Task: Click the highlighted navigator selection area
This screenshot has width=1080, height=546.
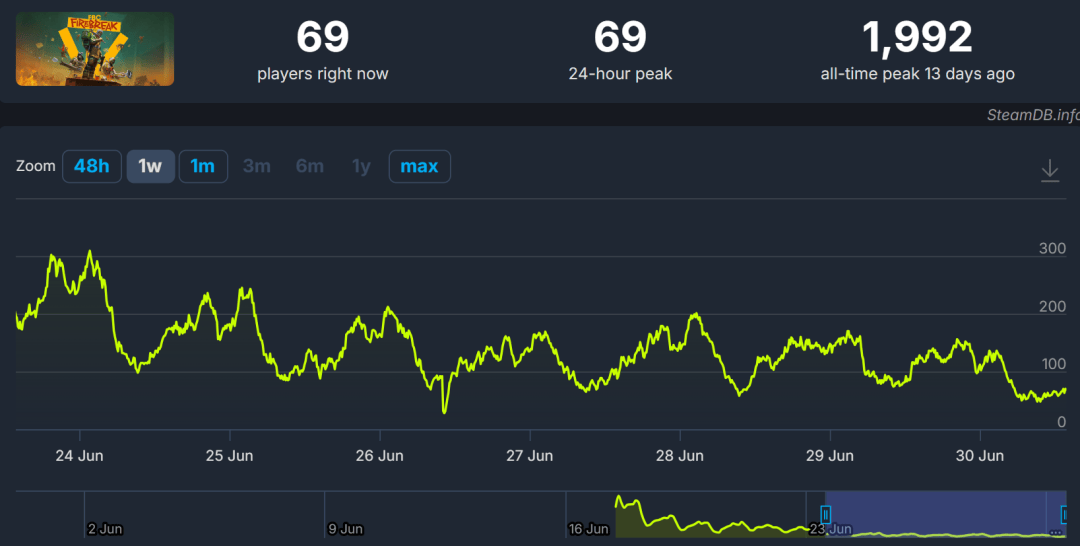Action: pyautogui.click(x=945, y=514)
